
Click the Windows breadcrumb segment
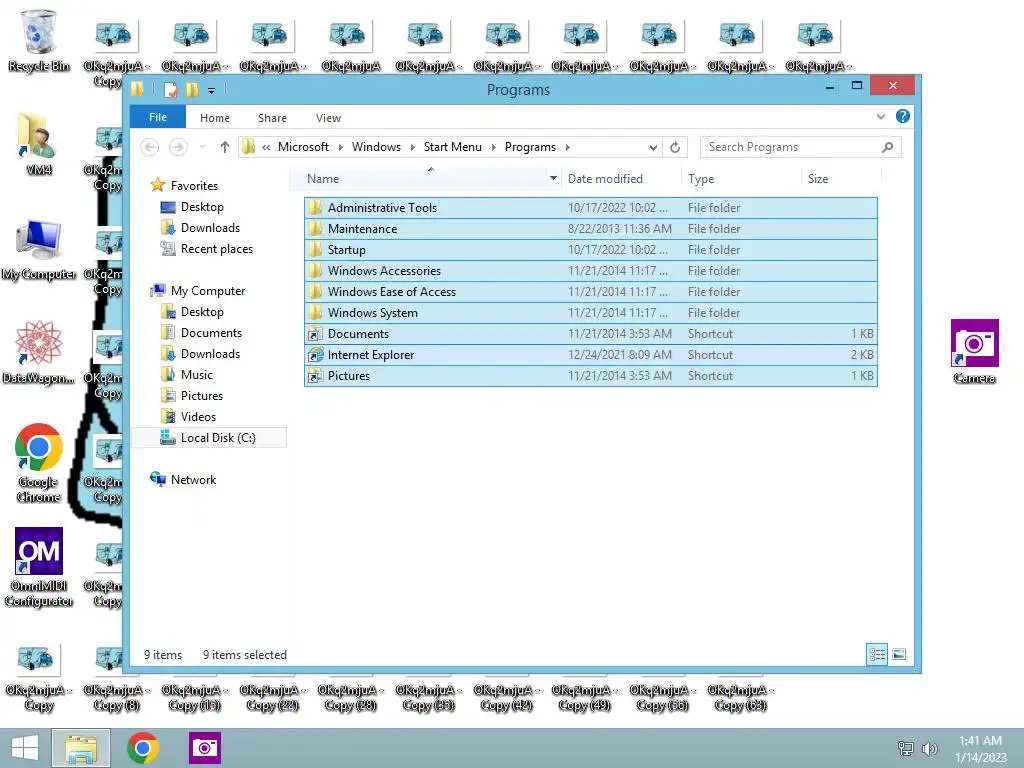point(376,147)
